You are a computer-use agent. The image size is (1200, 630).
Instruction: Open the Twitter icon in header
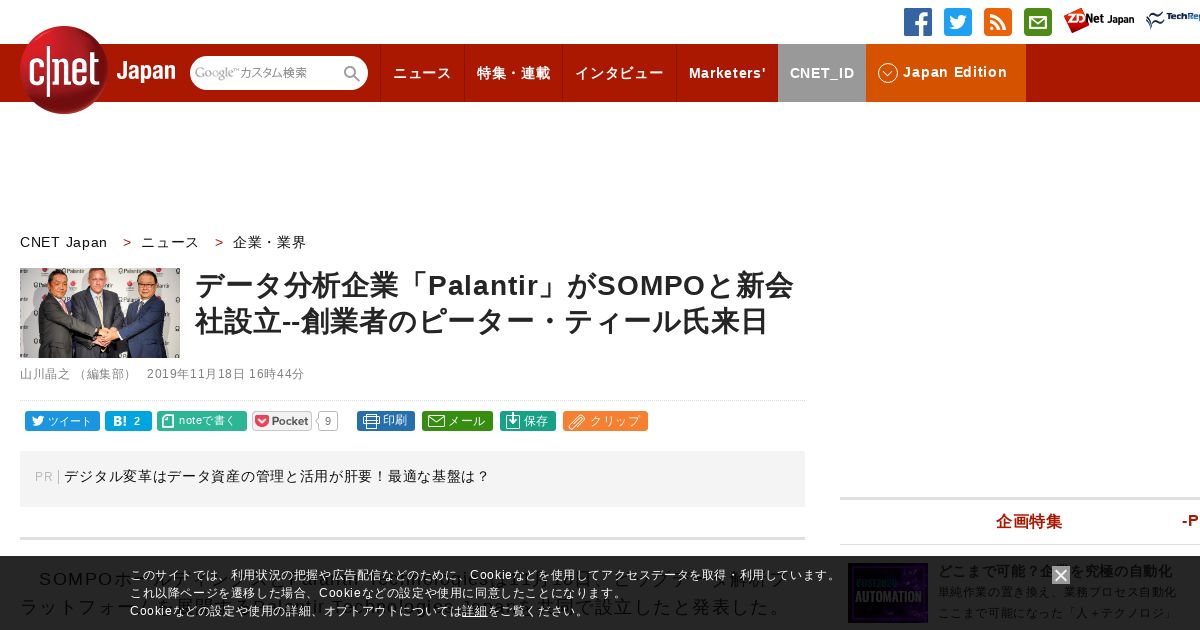[958, 22]
